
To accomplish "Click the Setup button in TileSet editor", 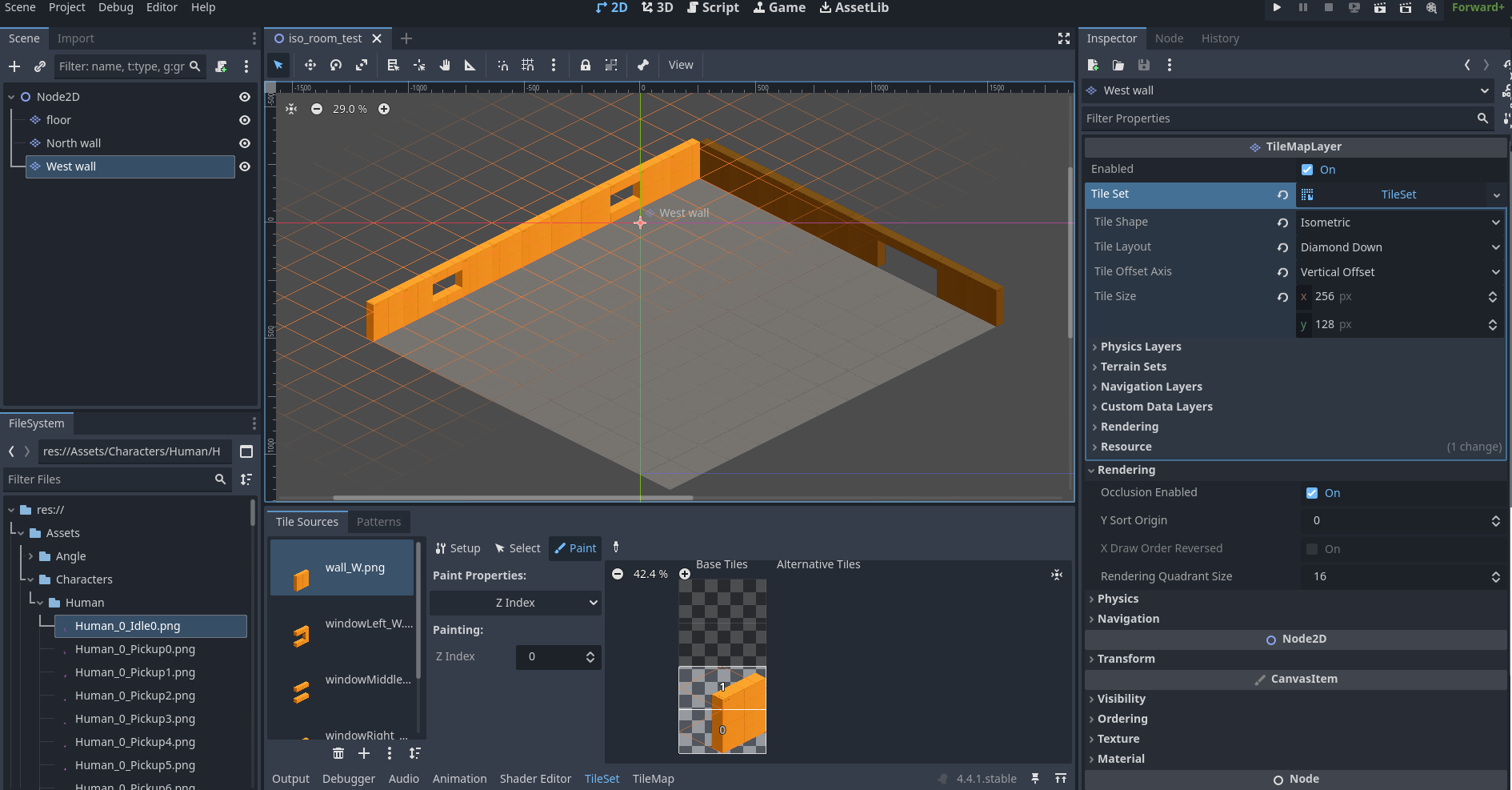I will [458, 548].
